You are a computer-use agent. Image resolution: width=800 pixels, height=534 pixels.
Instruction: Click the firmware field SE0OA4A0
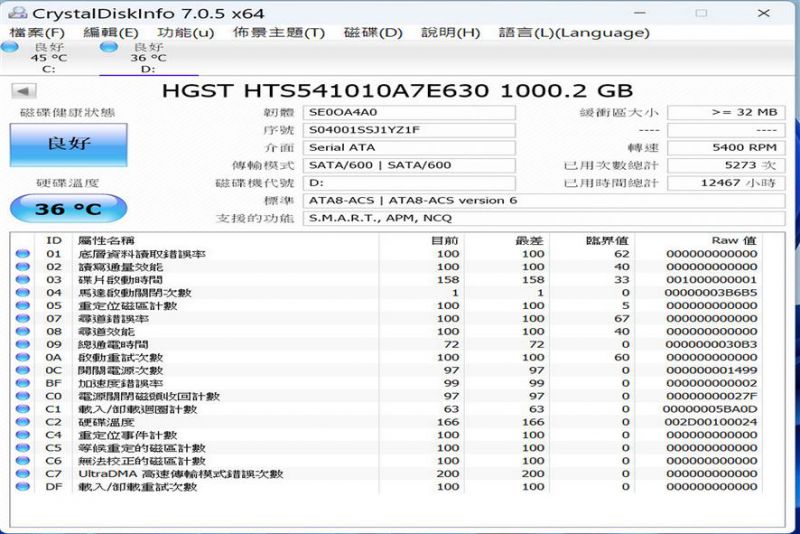coord(409,113)
